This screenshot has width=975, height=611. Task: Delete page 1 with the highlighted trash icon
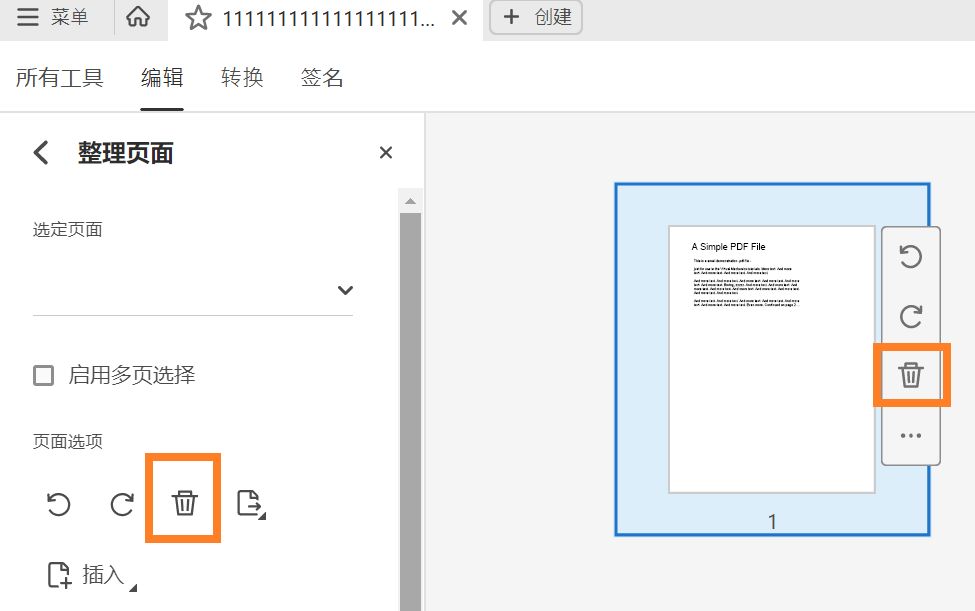[x=911, y=375]
